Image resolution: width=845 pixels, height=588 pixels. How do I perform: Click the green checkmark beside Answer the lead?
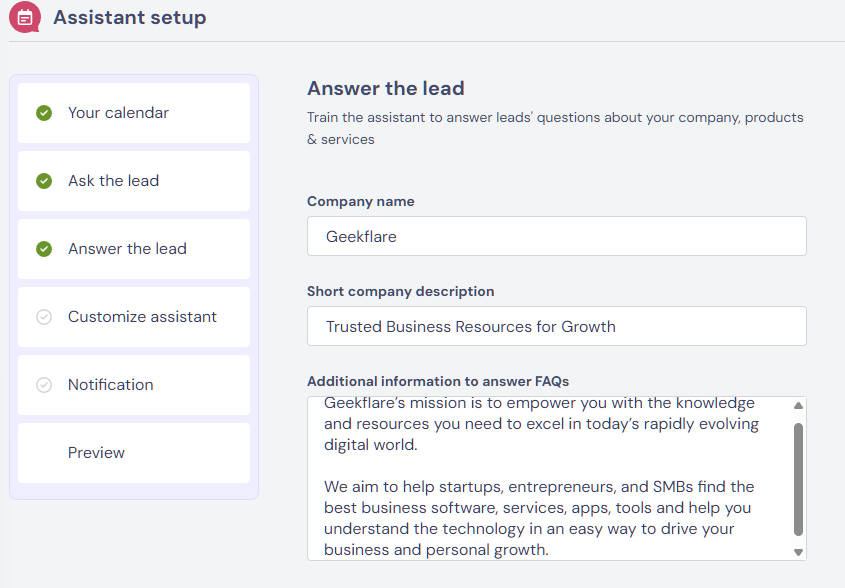pyautogui.click(x=44, y=249)
